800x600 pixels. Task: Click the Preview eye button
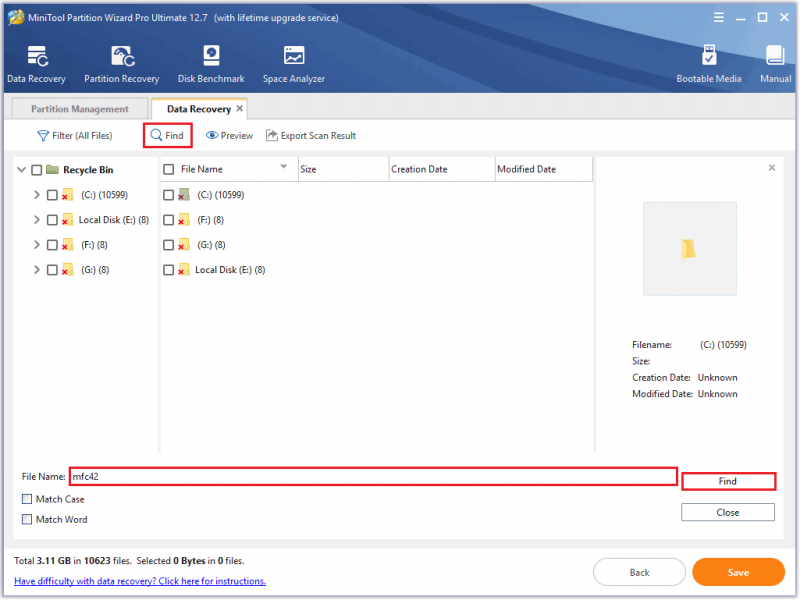[x=230, y=136]
